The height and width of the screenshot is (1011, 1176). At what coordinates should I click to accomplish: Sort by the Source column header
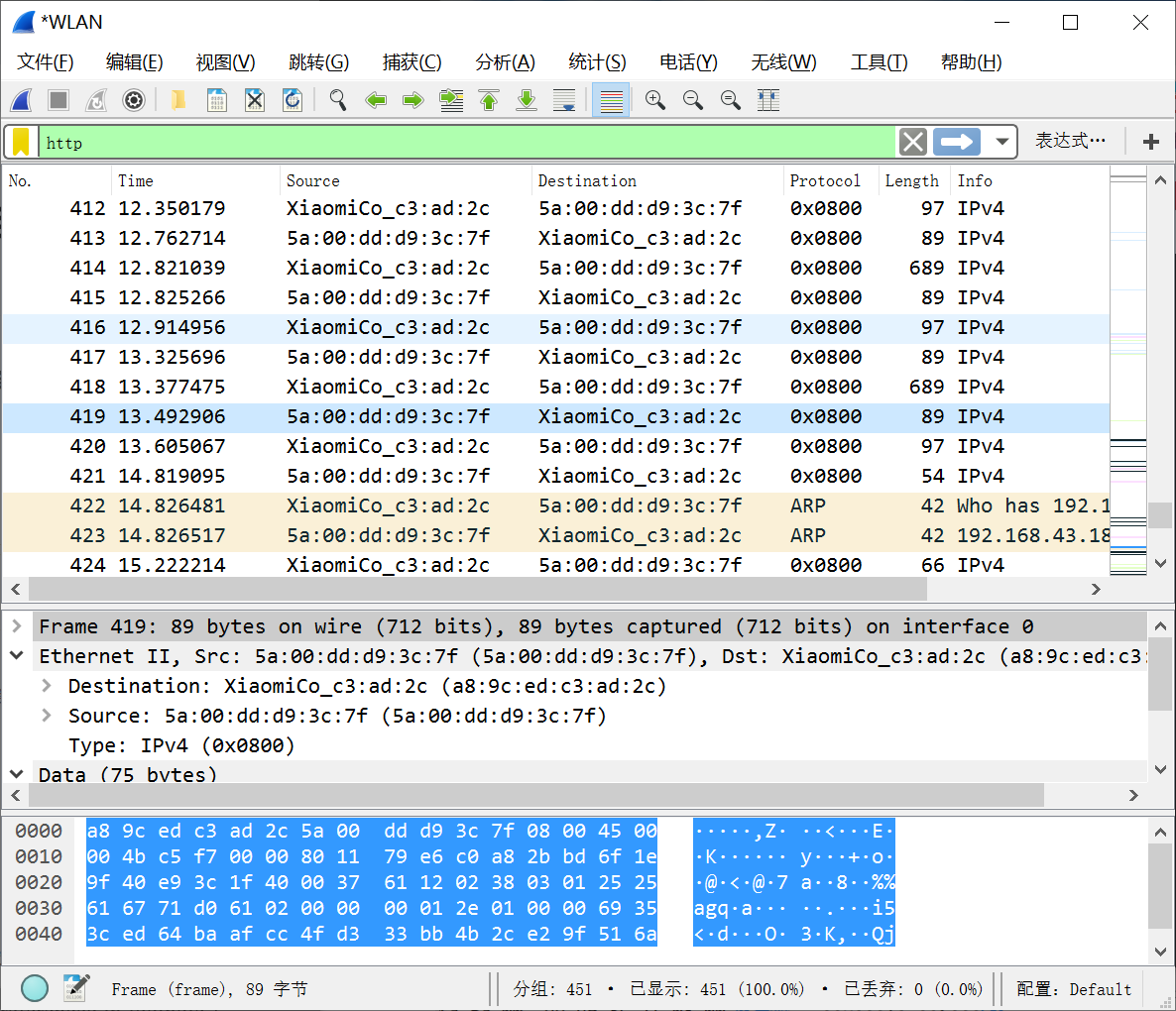pyautogui.click(x=406, y=180)
